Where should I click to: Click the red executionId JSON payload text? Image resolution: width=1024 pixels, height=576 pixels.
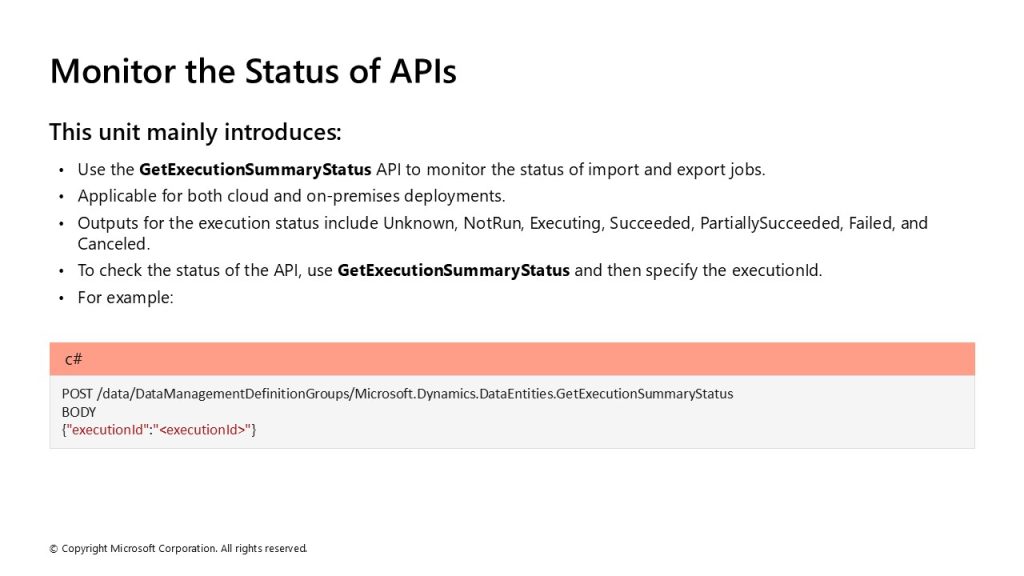[159, 430]
